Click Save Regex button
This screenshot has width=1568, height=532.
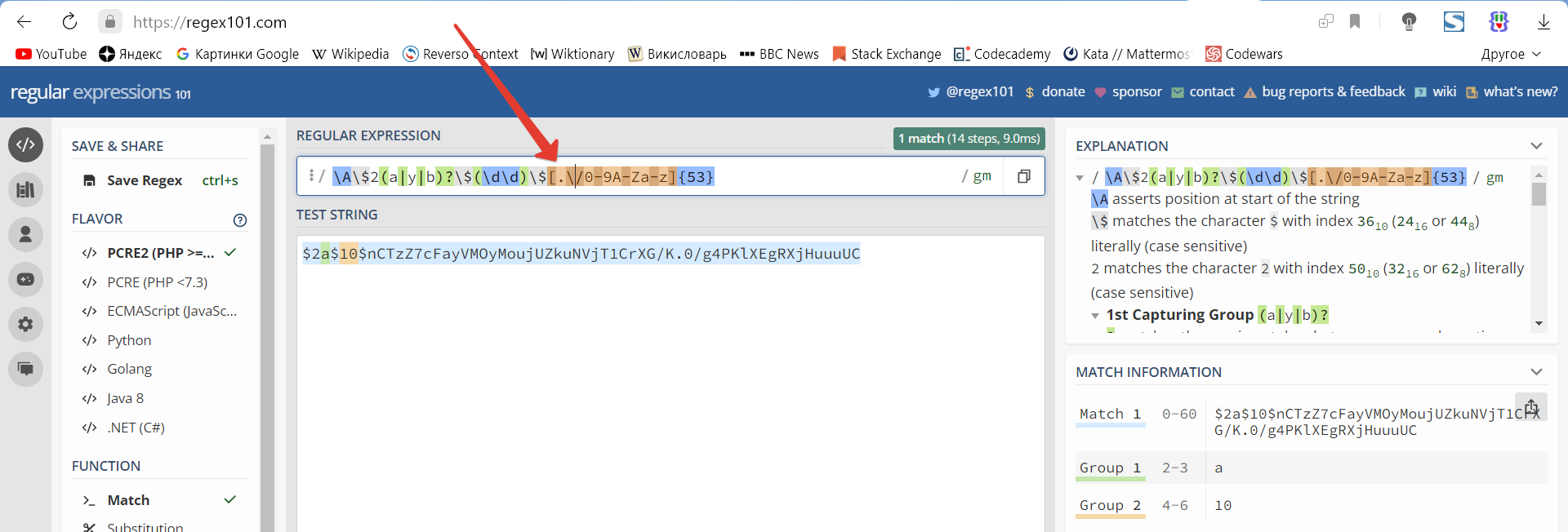144,180
